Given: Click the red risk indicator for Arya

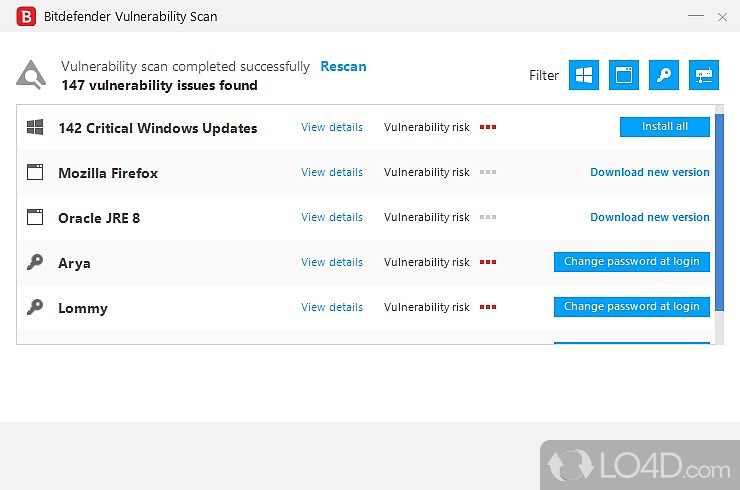Looking at the screenshot, I should pyautogui.click(x=488, y=262).
